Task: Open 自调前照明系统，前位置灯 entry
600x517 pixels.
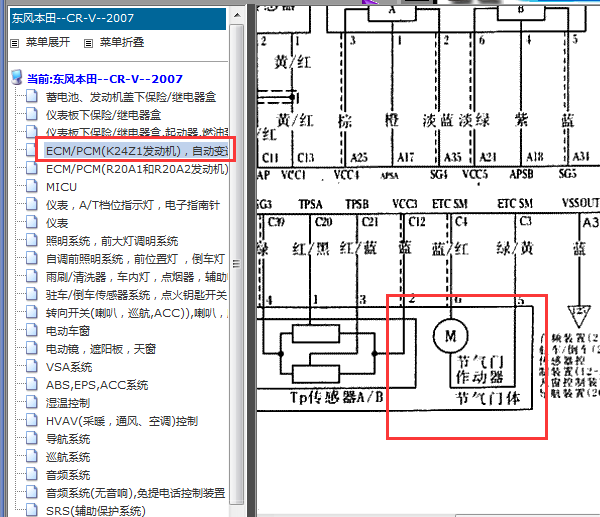Action: click(135, 259)
